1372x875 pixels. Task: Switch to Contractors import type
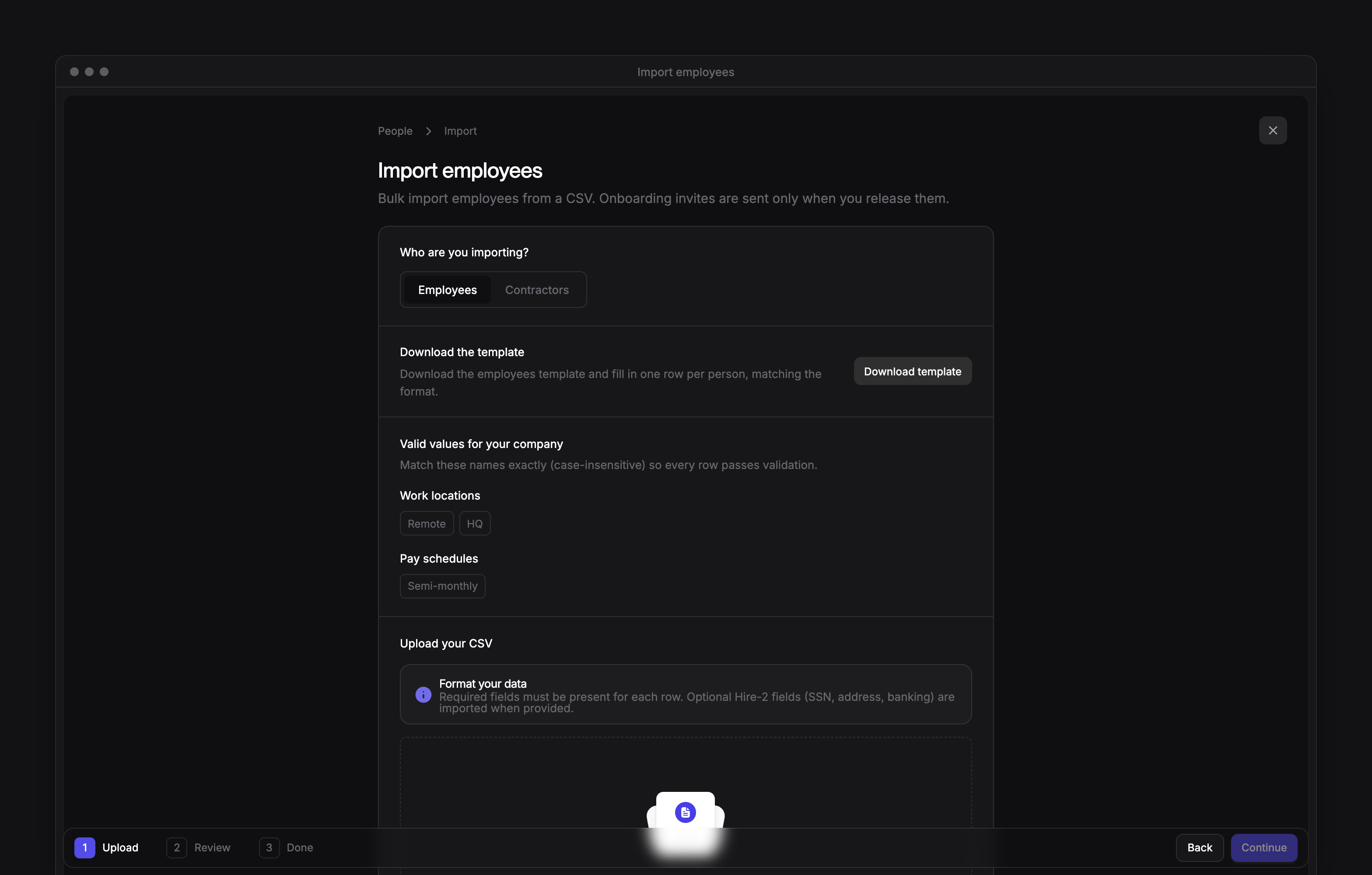pos(537,289)
